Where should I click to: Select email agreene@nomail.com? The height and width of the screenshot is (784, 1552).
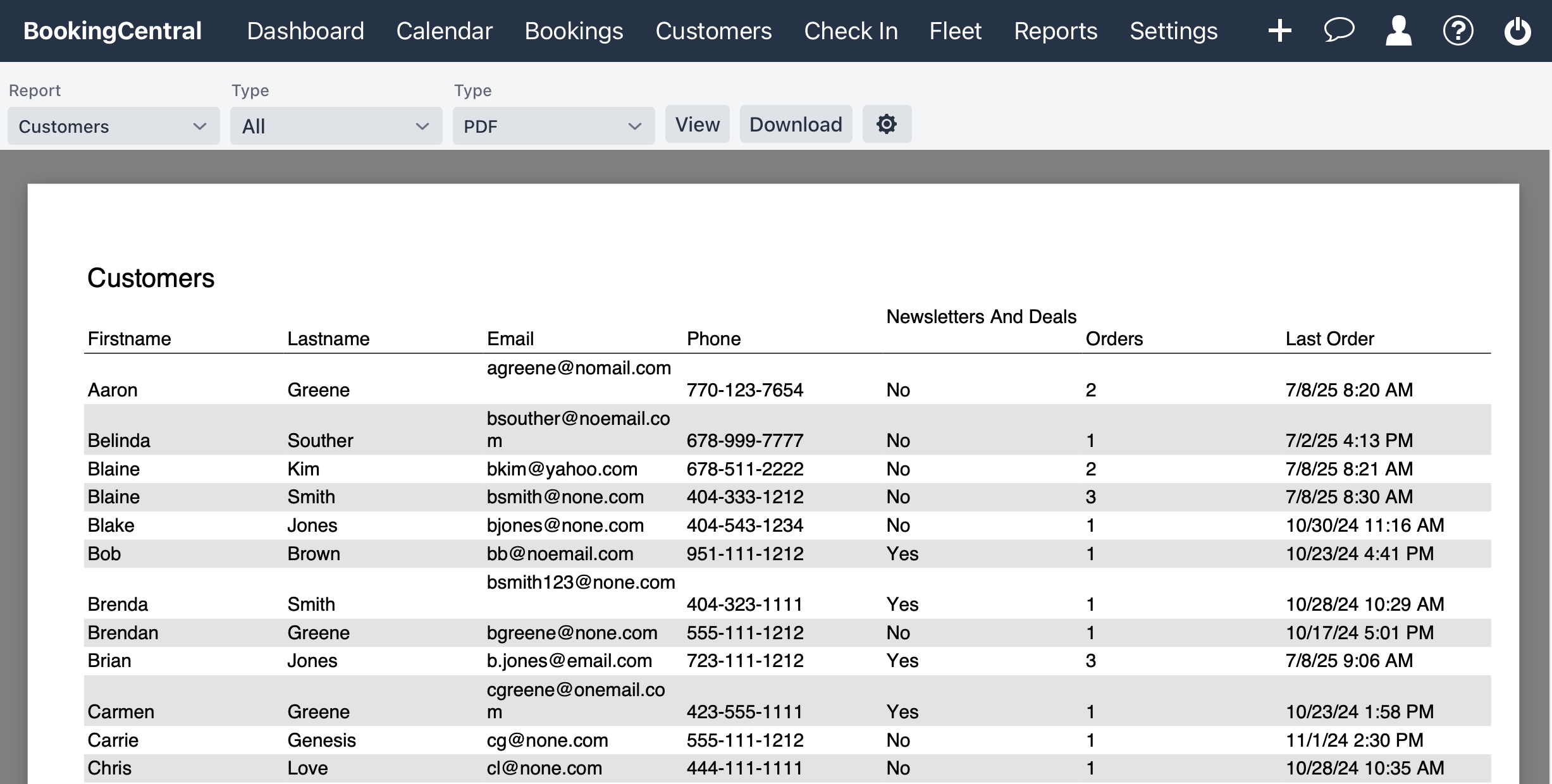pos(579,368)
